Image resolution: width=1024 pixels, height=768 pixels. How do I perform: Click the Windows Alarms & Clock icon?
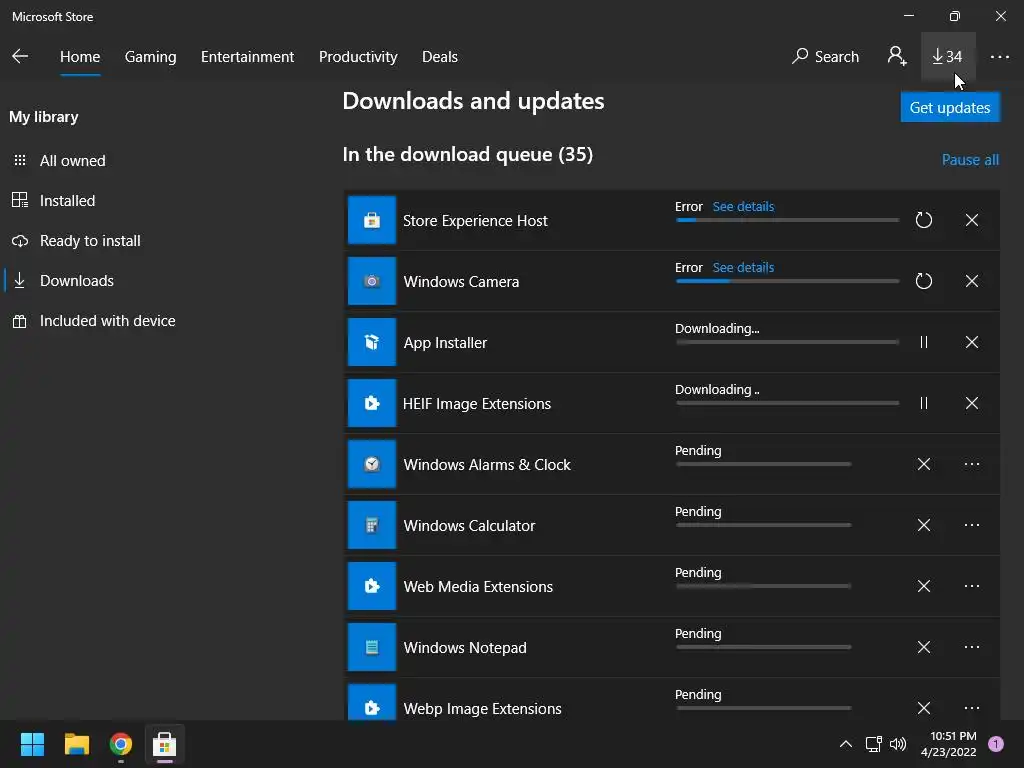[x=372, y=464]
